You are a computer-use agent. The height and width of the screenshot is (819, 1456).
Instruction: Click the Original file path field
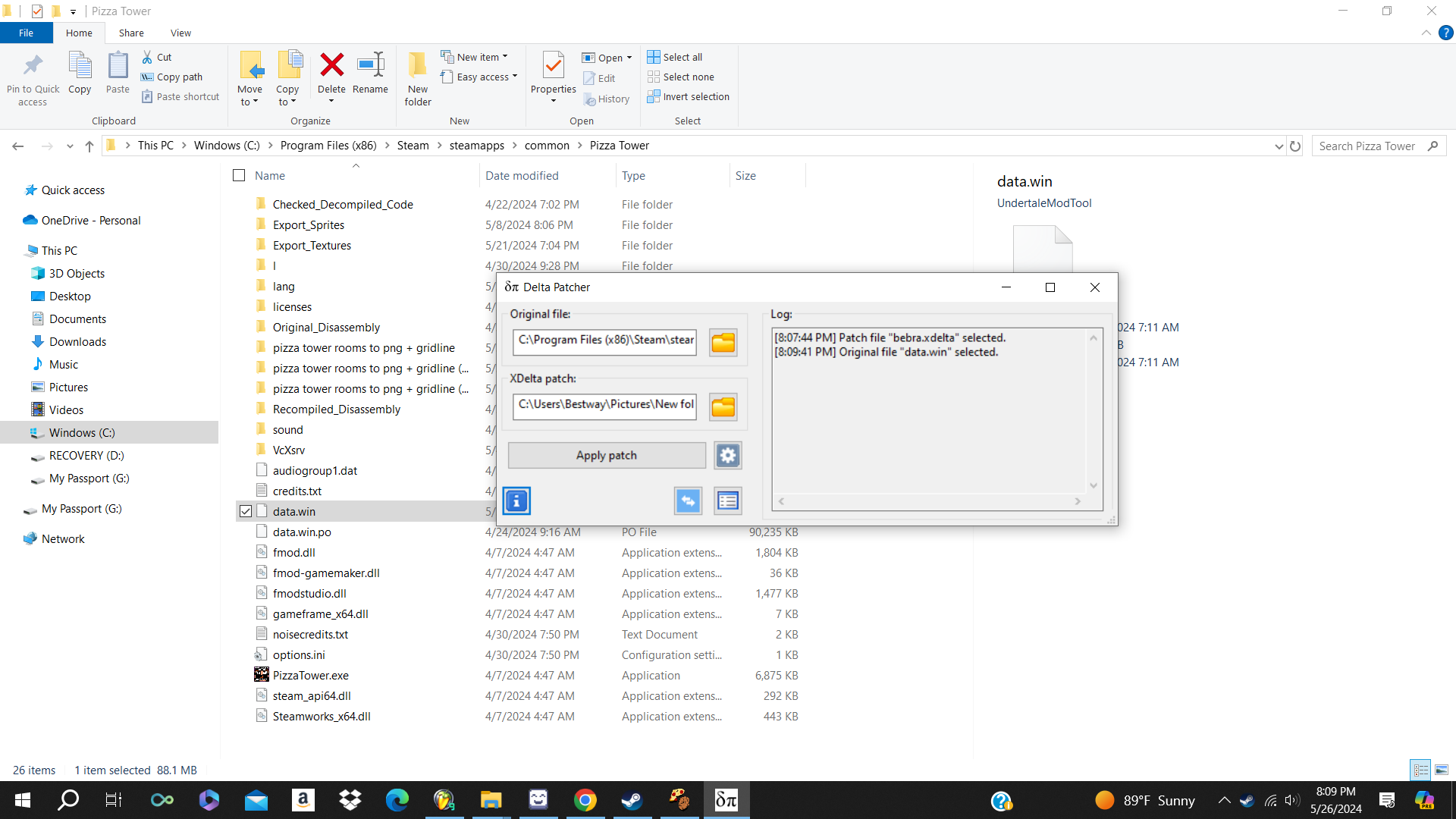[x=604, y=340]
